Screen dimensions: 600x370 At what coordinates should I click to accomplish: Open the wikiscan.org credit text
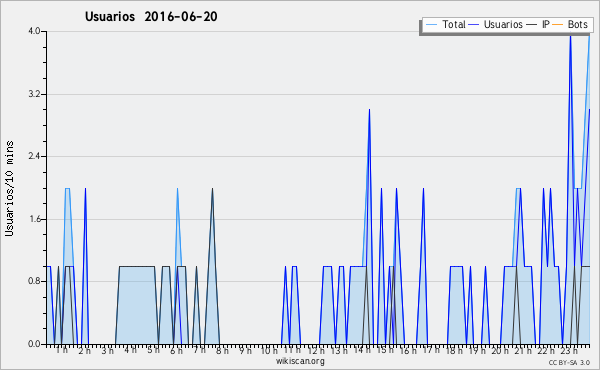coord(300,361)
